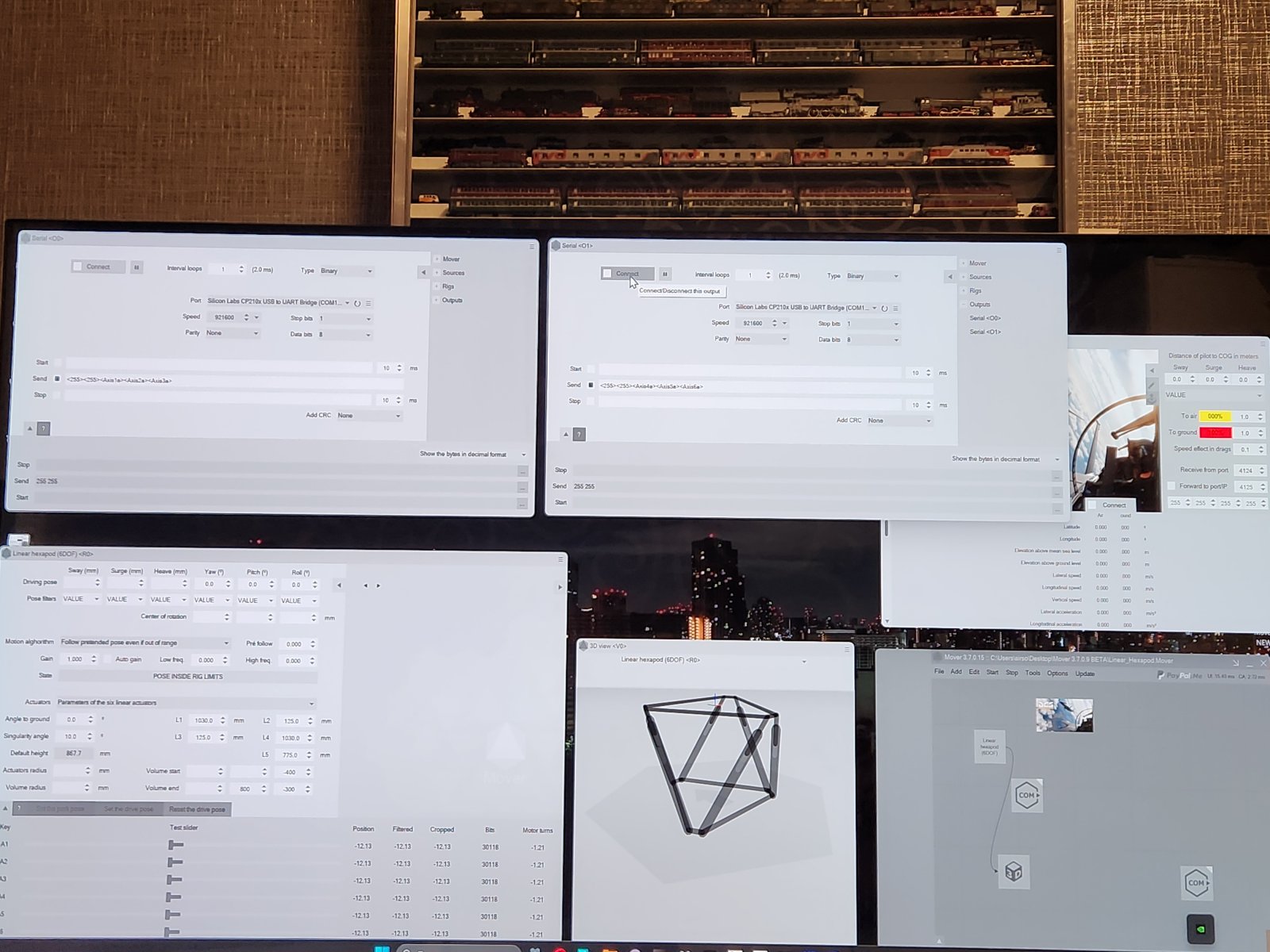The height and width of the screenshot is (952, 1270).
Task: Click the help icon beside Set the park pose
Action: [x=19, y=808]
